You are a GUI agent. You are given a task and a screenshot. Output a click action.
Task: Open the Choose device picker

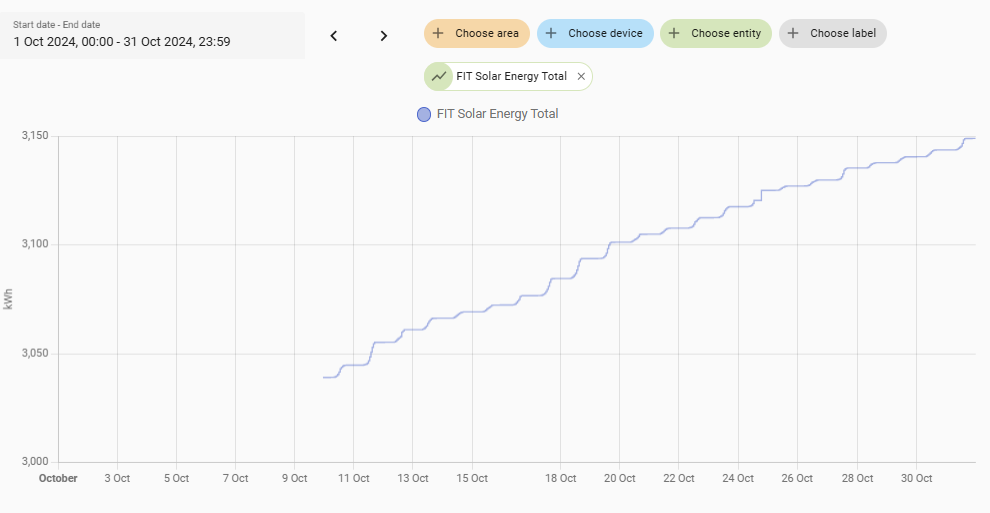click(605, 33)
